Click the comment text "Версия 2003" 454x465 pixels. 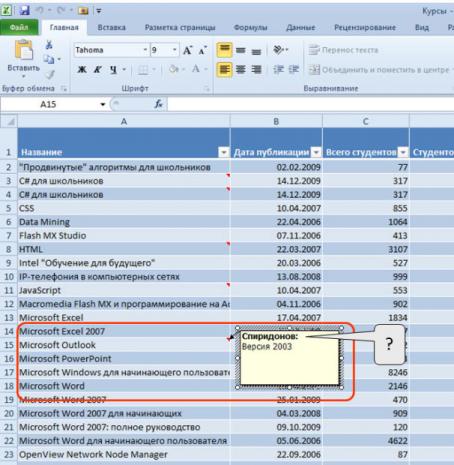coord(267,347)
